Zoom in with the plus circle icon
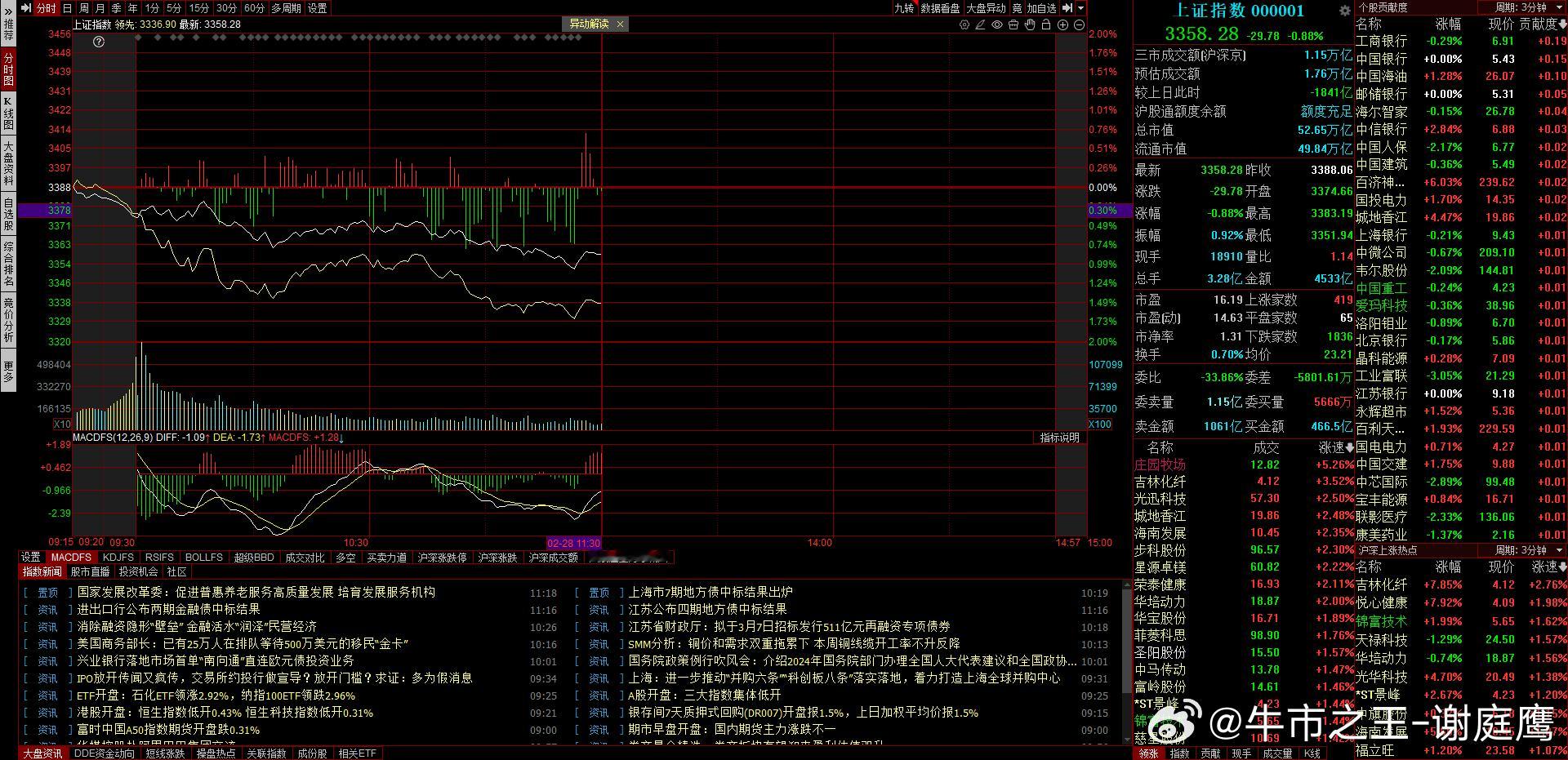The height and width of the screenshot is (760, 1568). [1062, 24]
